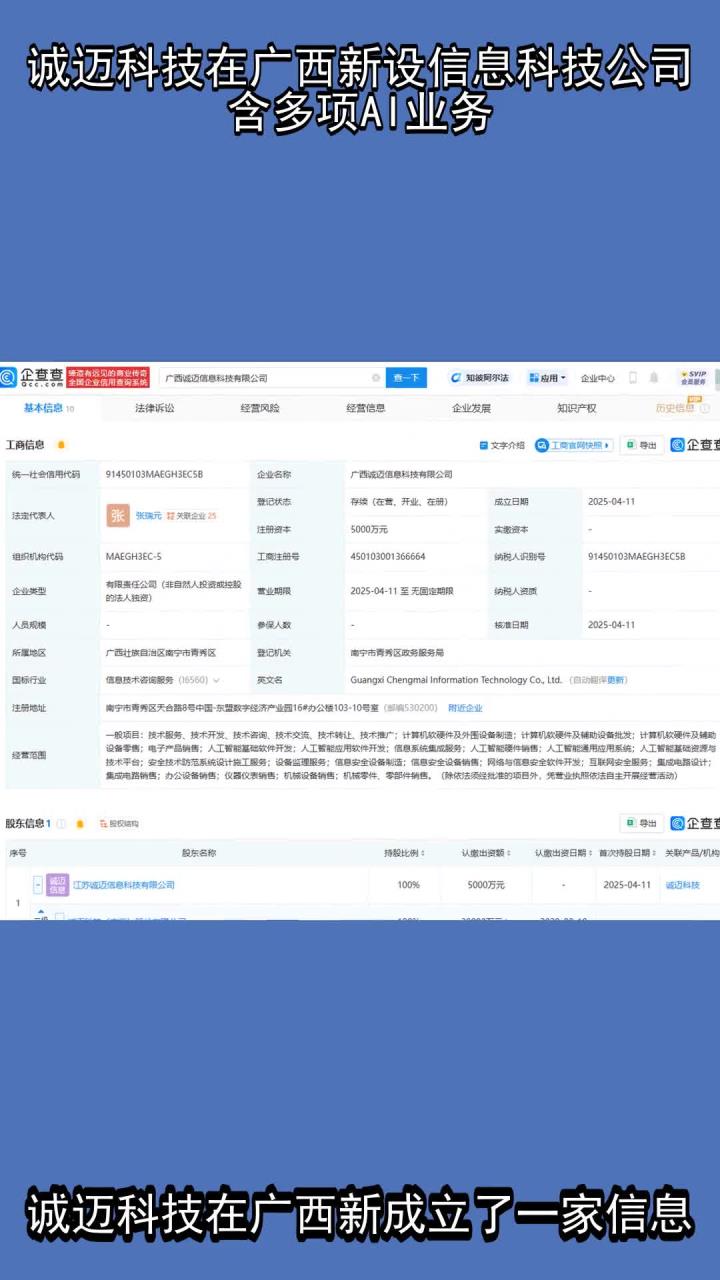Collapse shareholder row with minus expander

[x=38, y=885]
